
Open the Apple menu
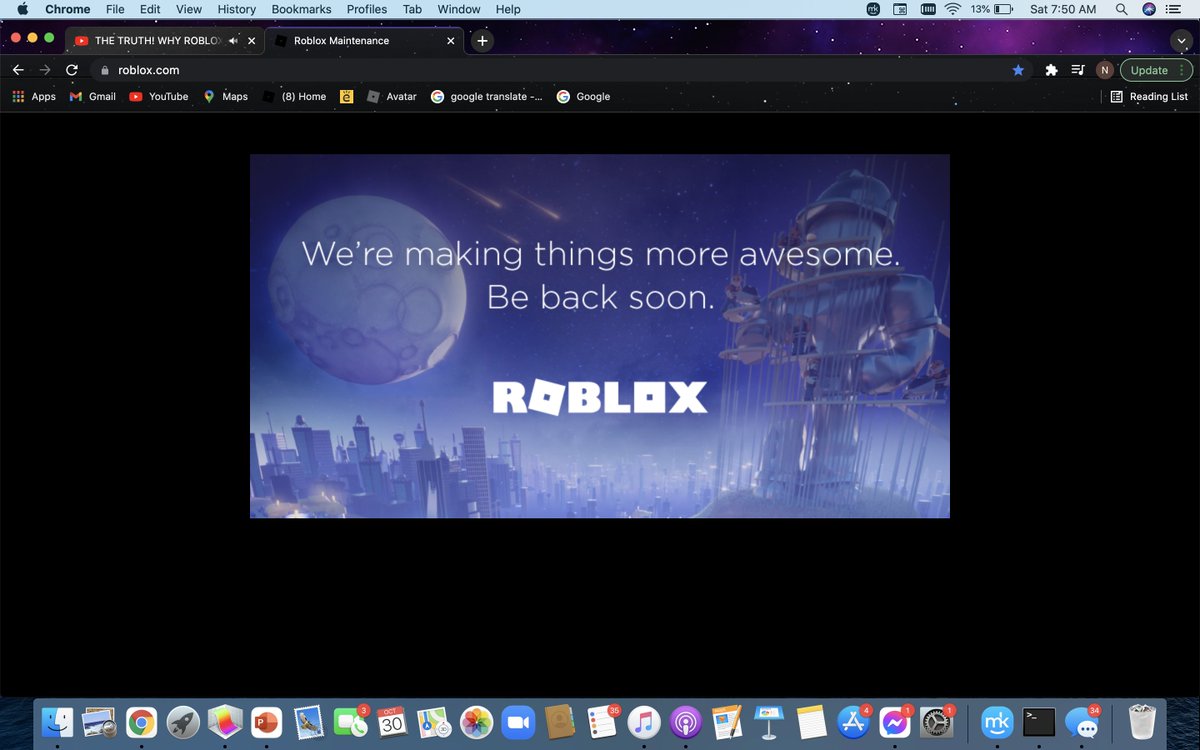(x=23, y=9)
